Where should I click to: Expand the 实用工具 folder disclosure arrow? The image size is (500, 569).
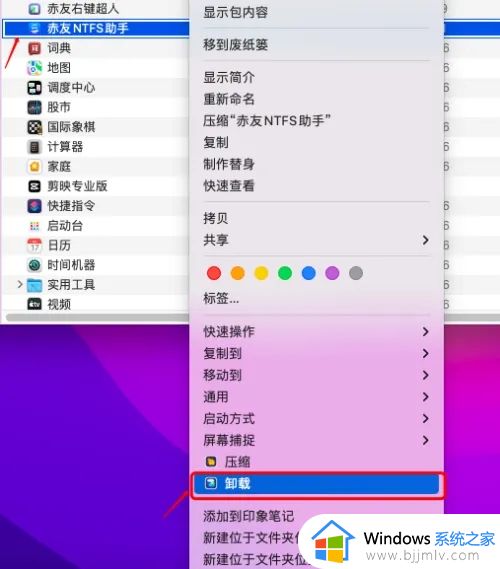(x=20, y=284)
